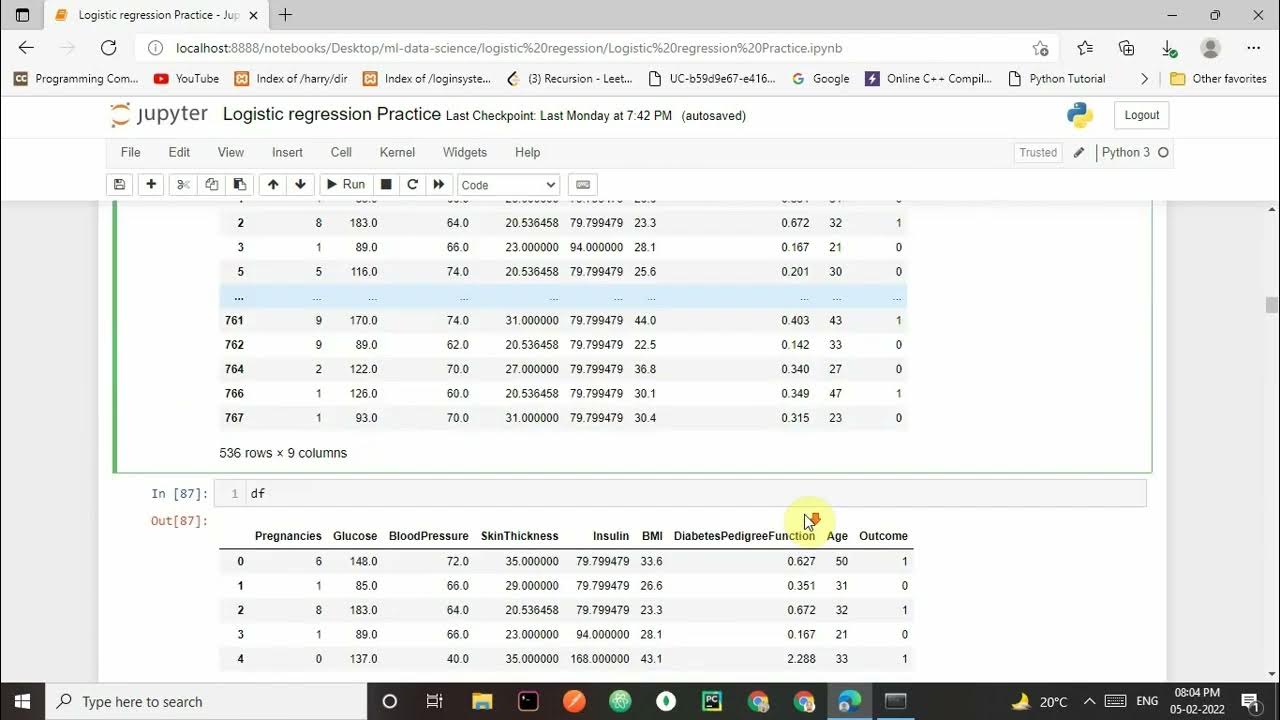Restart the kernel icon

(412, 184)
